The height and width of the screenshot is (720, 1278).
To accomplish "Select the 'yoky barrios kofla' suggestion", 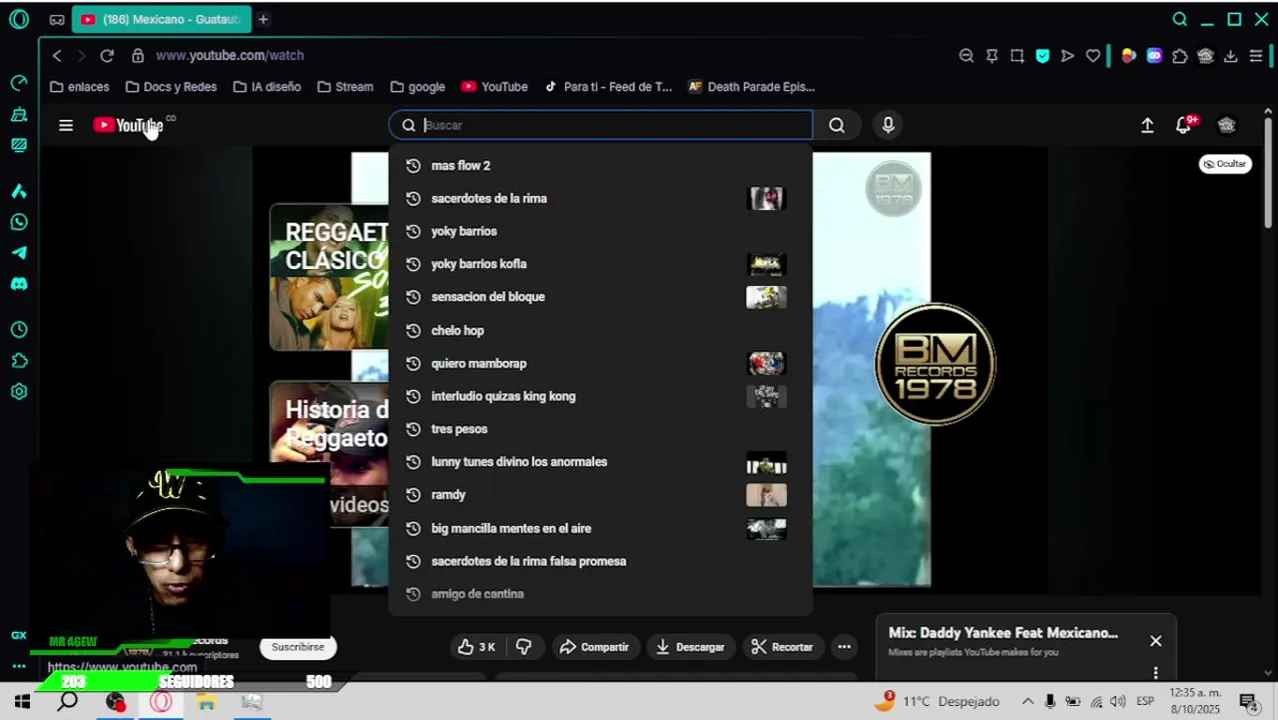I will tap(601, 264).
